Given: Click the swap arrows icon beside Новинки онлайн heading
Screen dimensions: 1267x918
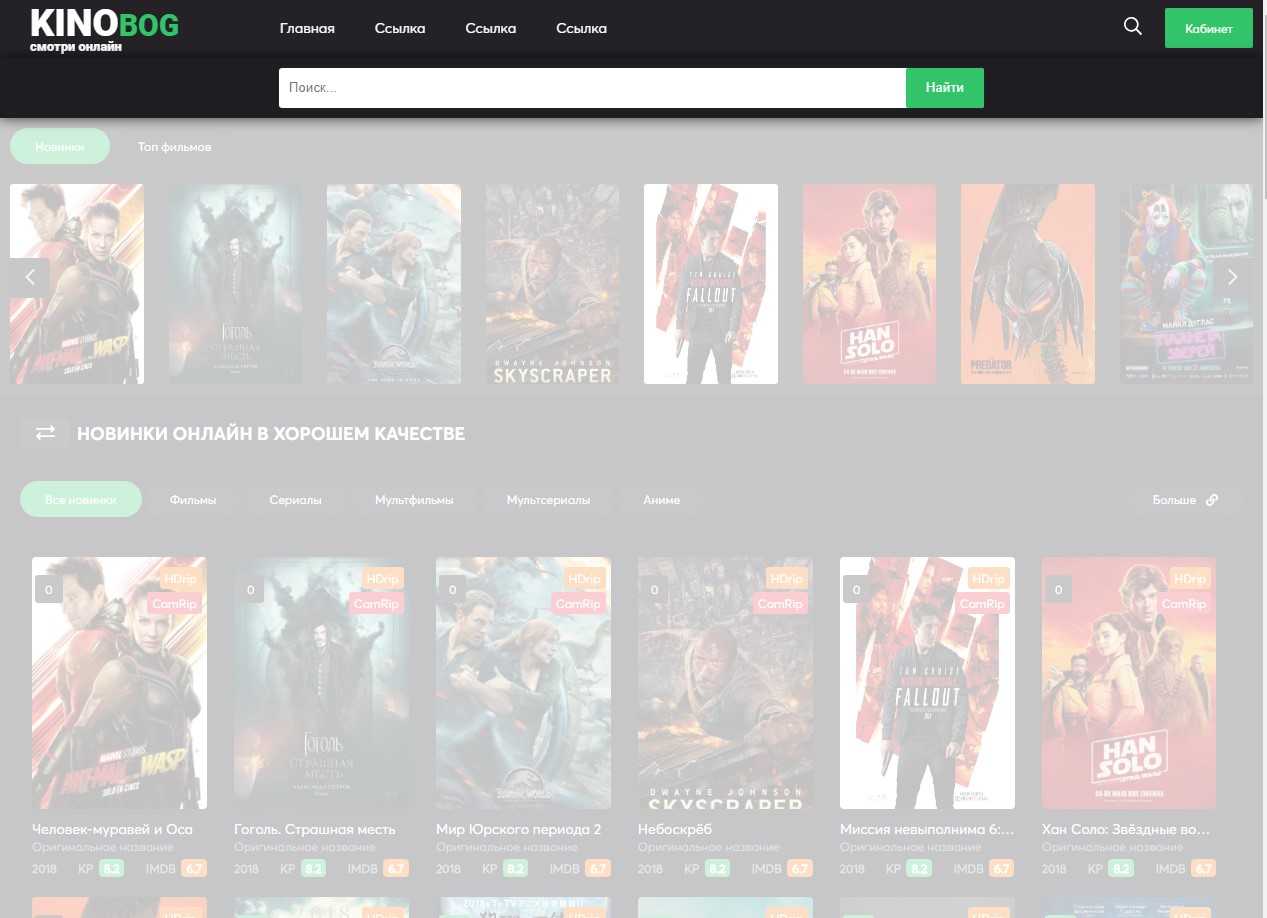Looking at the screenshot, I should pyautogui.click(x=46, y=433).
